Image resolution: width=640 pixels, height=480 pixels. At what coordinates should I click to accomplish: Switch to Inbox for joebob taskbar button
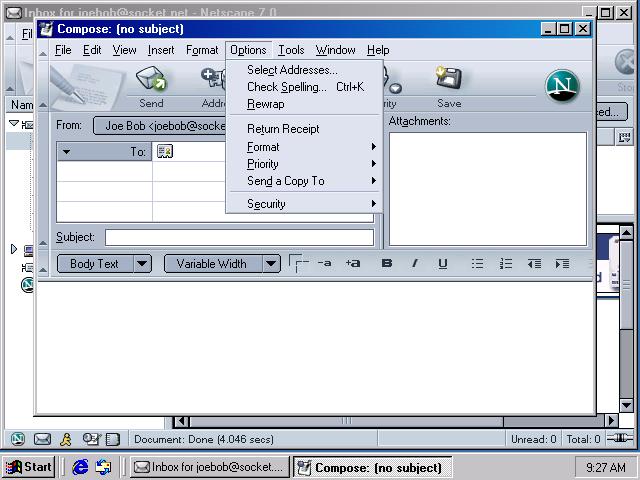[x=209, y=467]
